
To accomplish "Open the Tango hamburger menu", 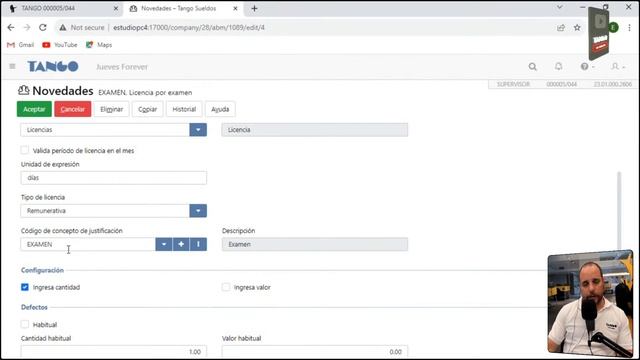I will pos(12,66).
